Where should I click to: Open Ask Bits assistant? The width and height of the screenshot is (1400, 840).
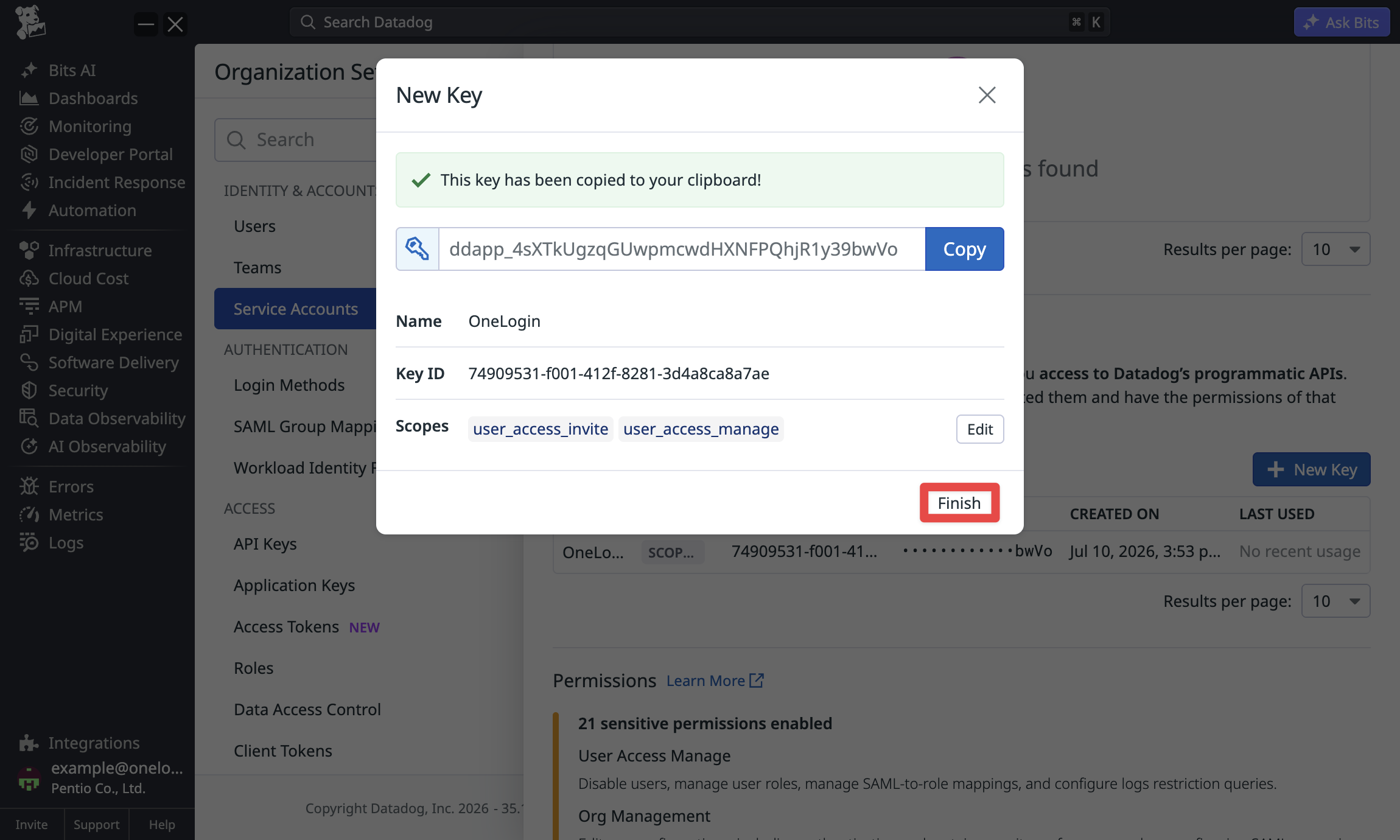pos(1342,23)
